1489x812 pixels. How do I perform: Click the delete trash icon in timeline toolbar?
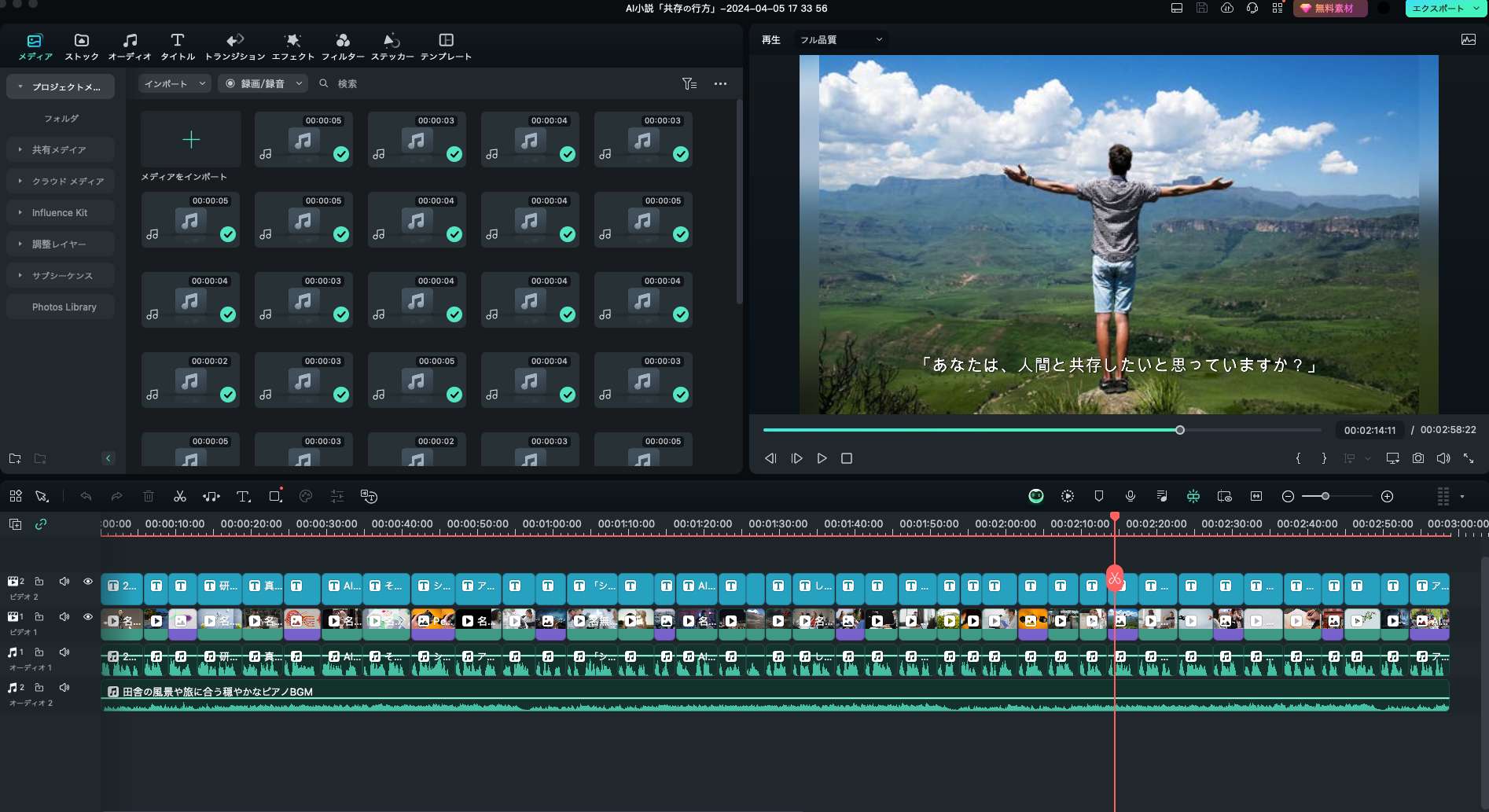pos(149,496)
